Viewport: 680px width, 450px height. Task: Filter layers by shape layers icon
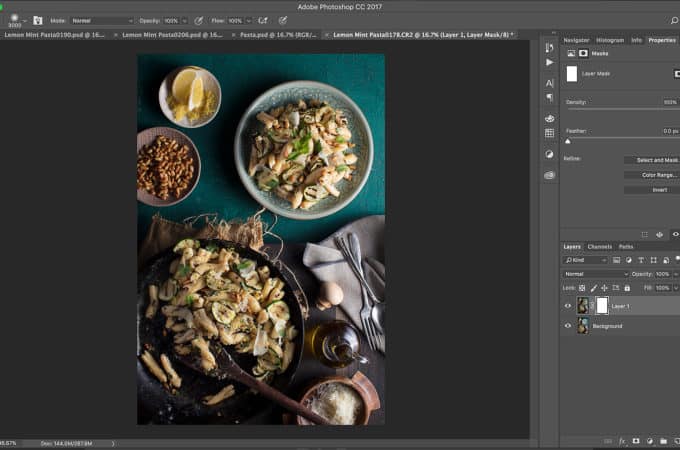tap(654, 260)
